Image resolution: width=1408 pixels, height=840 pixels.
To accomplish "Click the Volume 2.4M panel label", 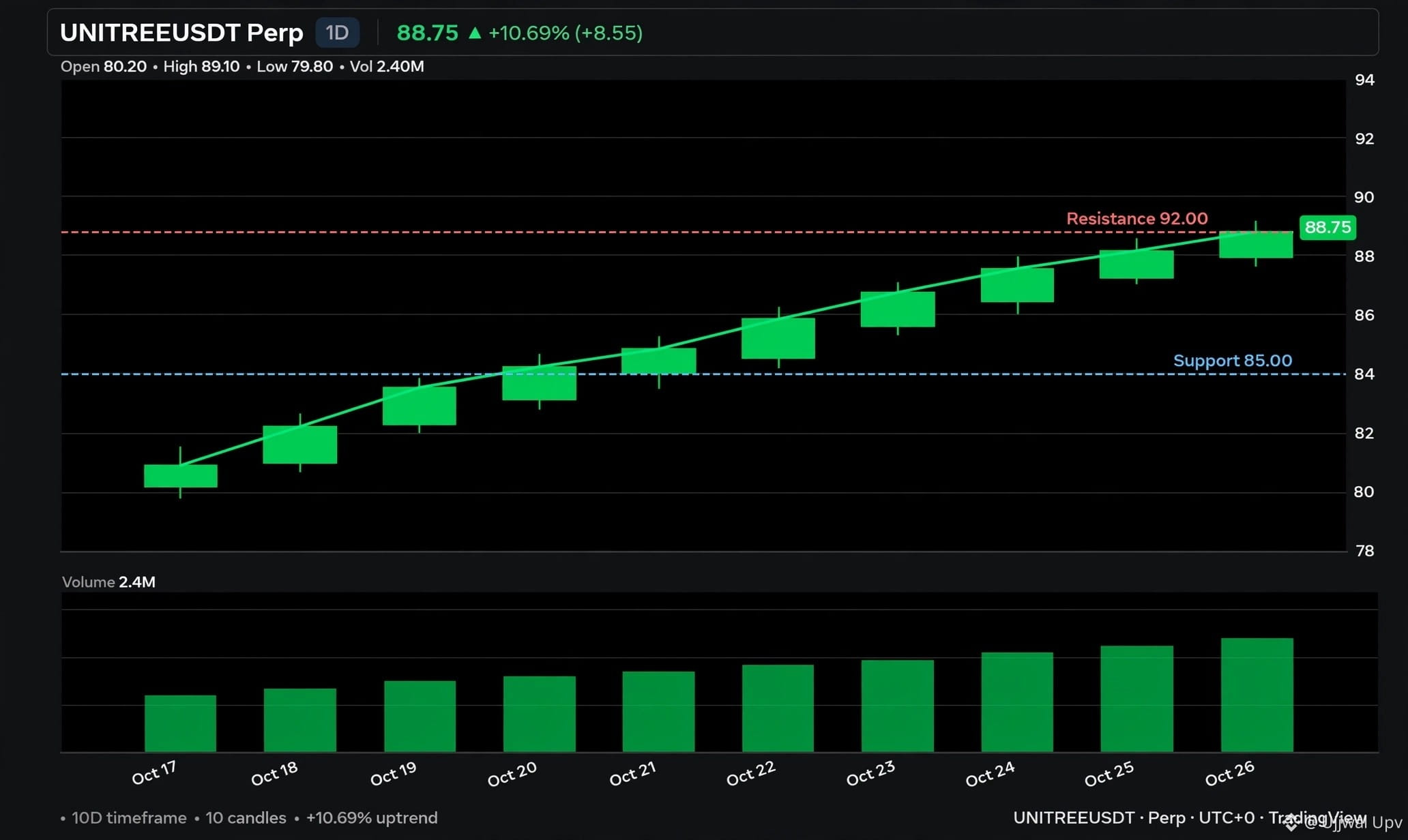I will [x=108, y=582].
